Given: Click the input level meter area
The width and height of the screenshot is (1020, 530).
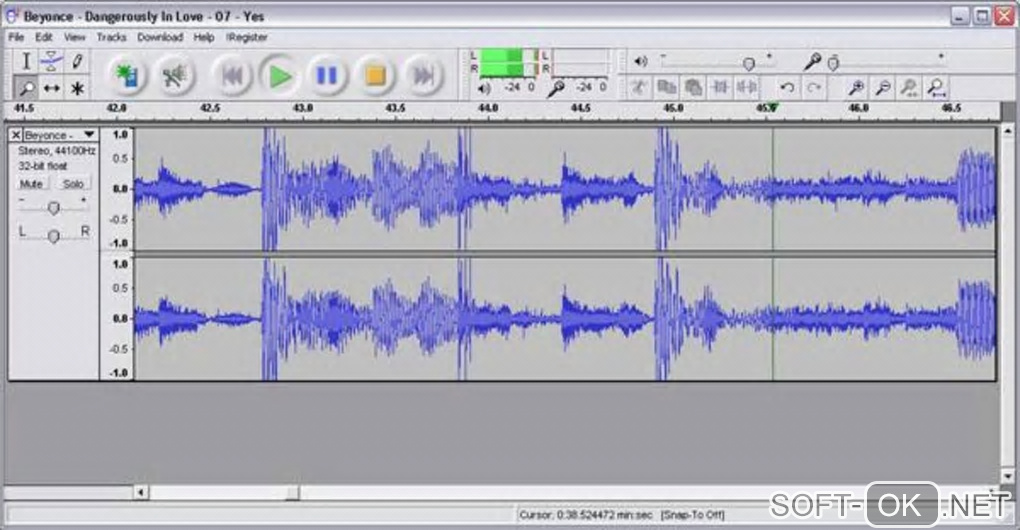Looking at the screenshot, I should (x=580, y=62).
